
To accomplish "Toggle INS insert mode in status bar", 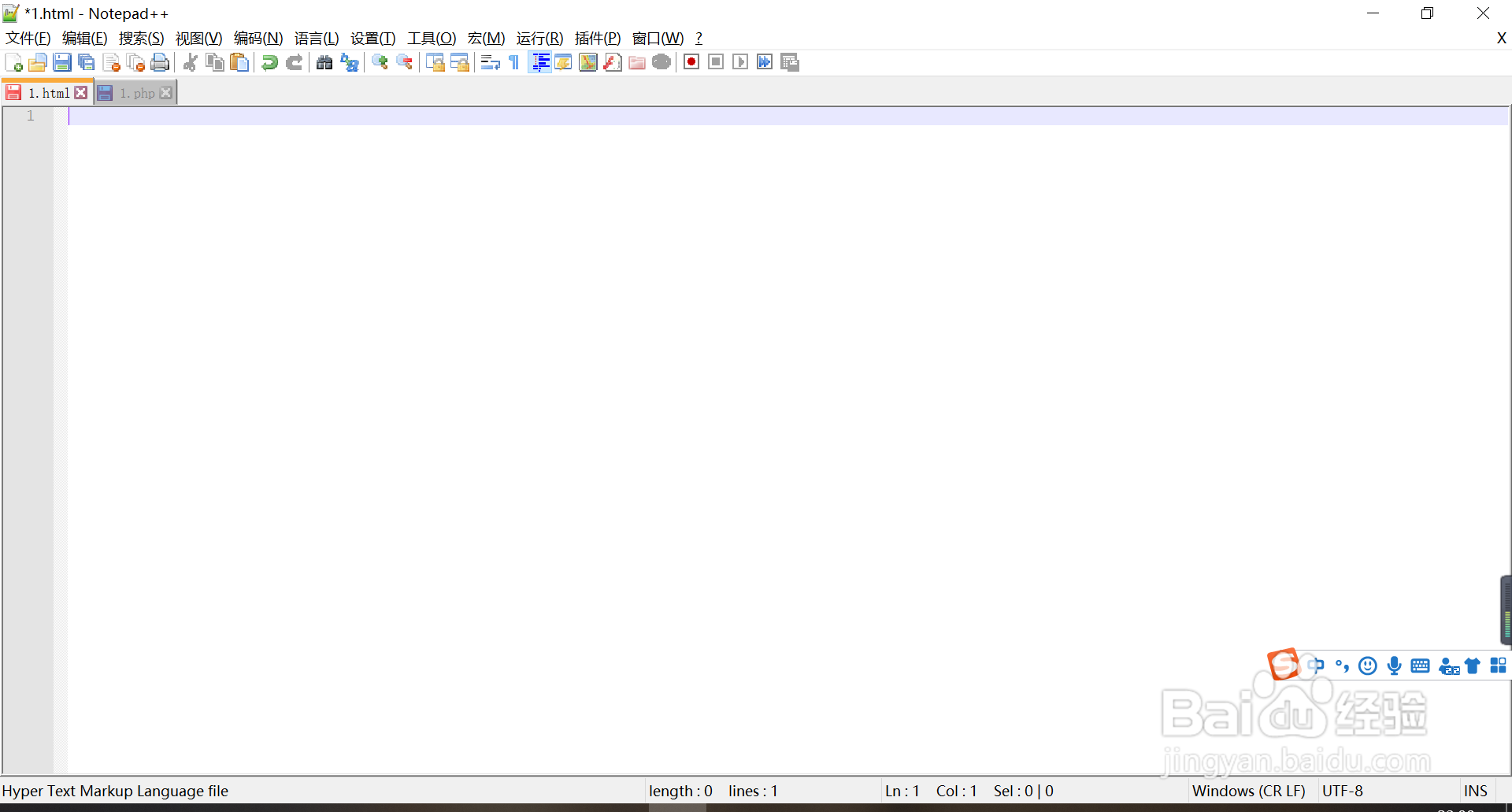I will coord(1476,791).
